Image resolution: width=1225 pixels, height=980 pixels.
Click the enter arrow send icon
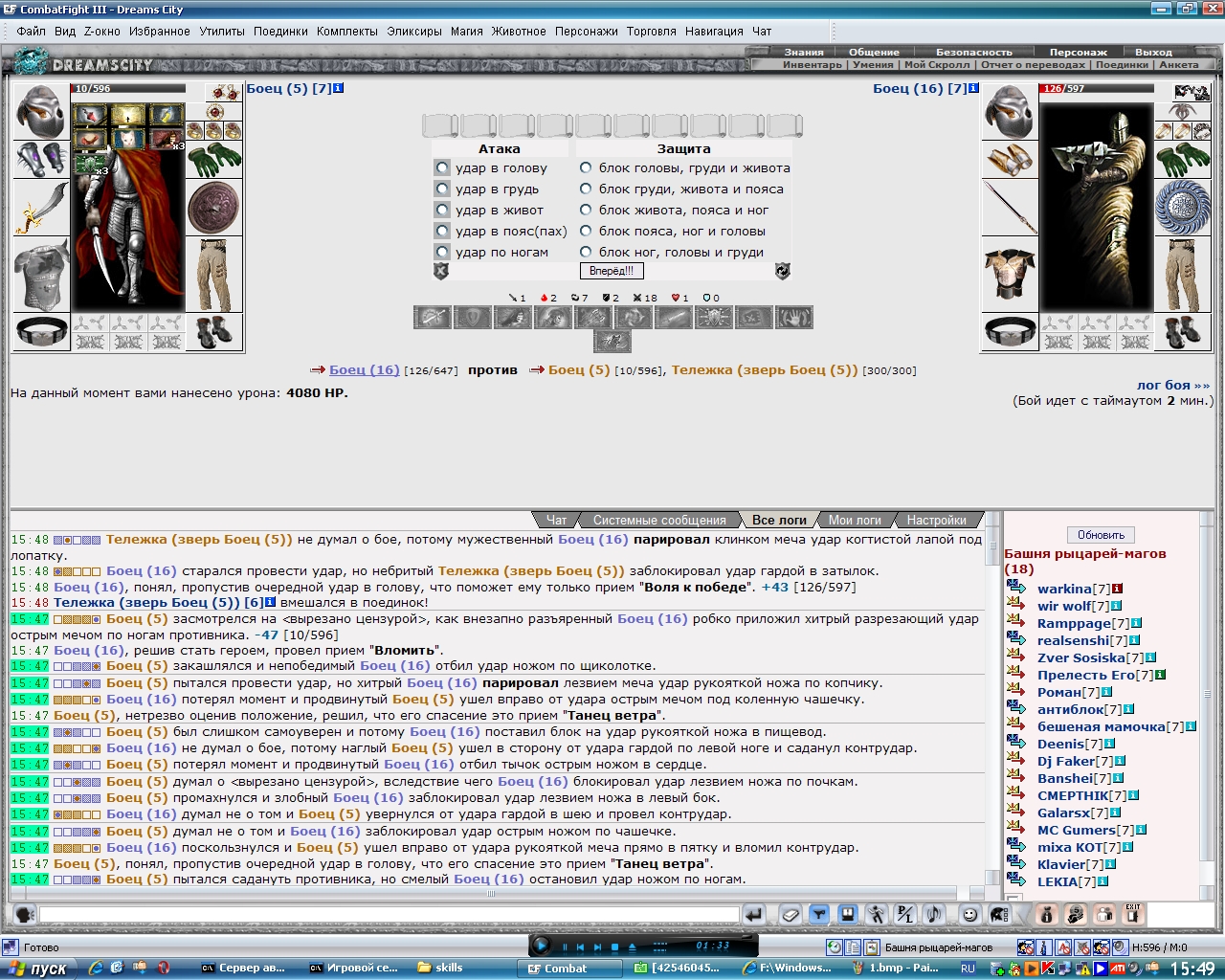tap(754, 915)
